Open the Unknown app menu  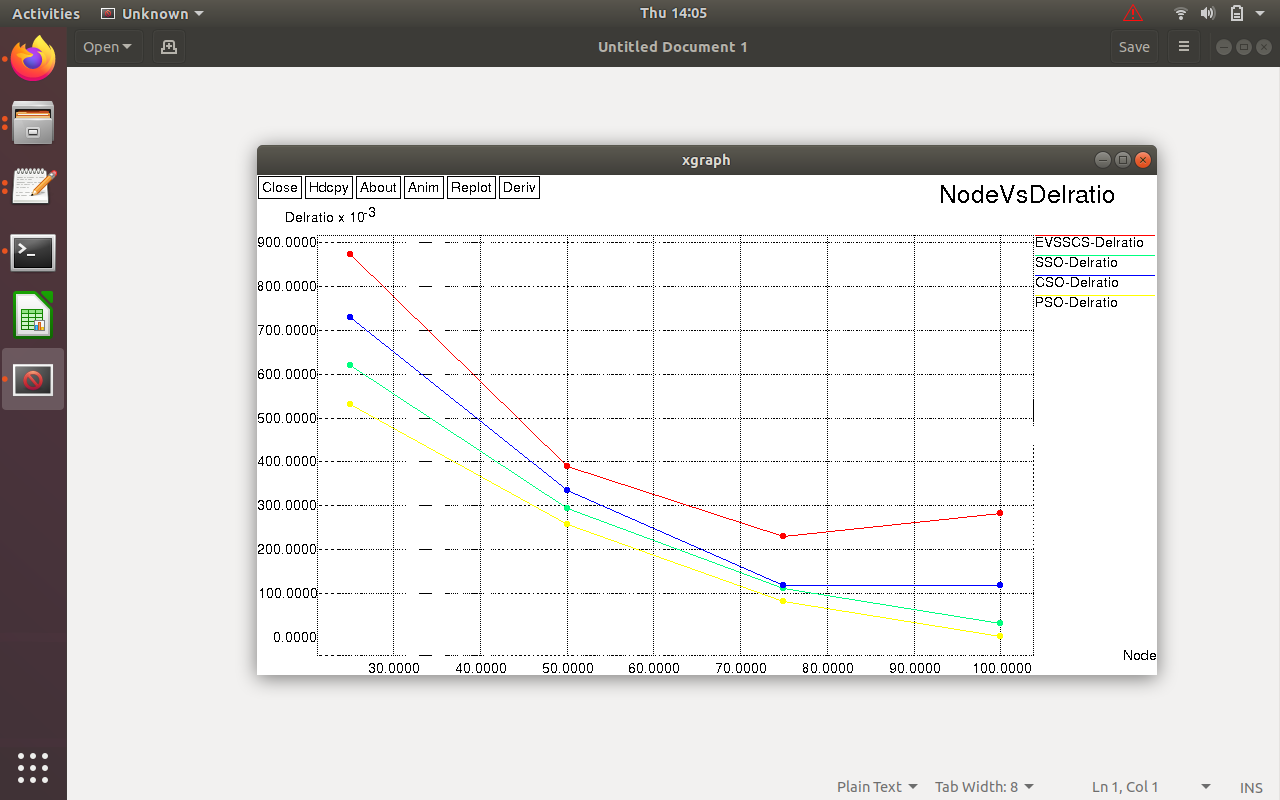point(153,14)
